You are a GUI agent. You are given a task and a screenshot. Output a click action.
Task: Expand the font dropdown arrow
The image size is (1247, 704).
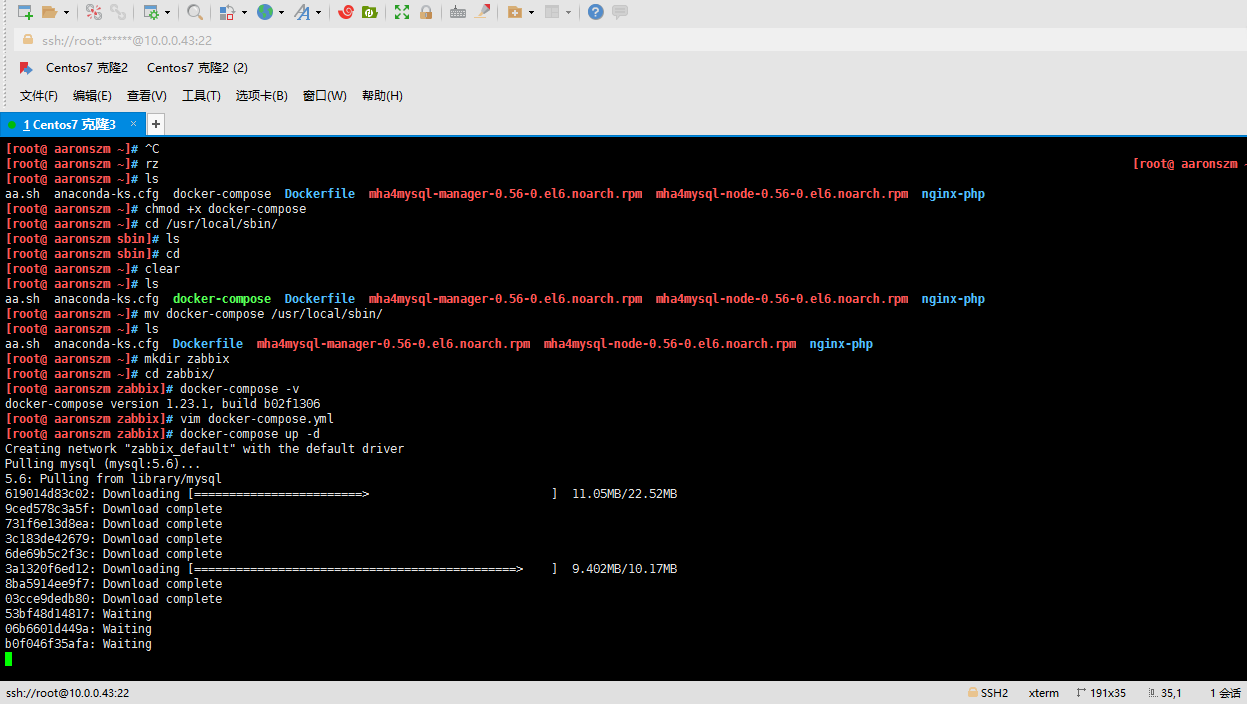tap(318, 12)
